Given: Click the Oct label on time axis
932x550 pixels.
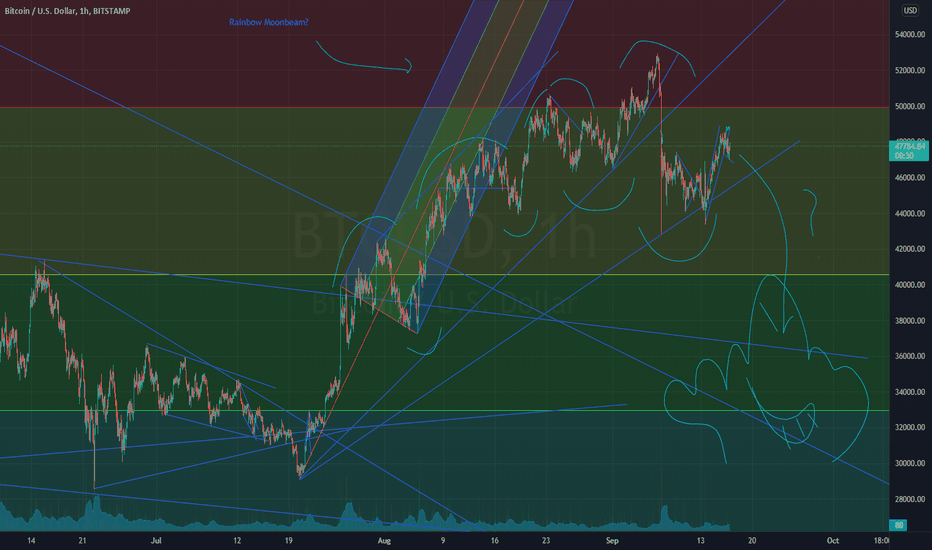Looking at the screenshot, I should pos(833,540).
